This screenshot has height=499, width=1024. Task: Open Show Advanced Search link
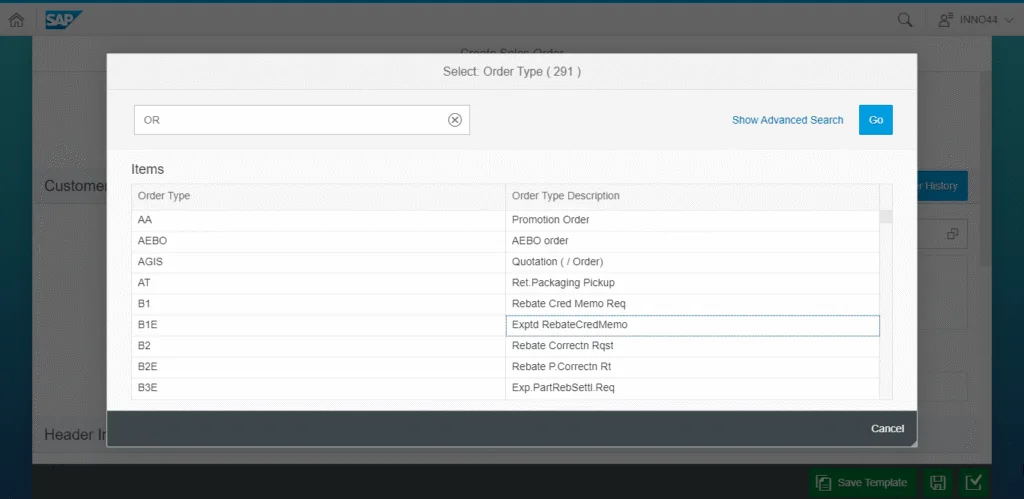(x=788, y=120)
